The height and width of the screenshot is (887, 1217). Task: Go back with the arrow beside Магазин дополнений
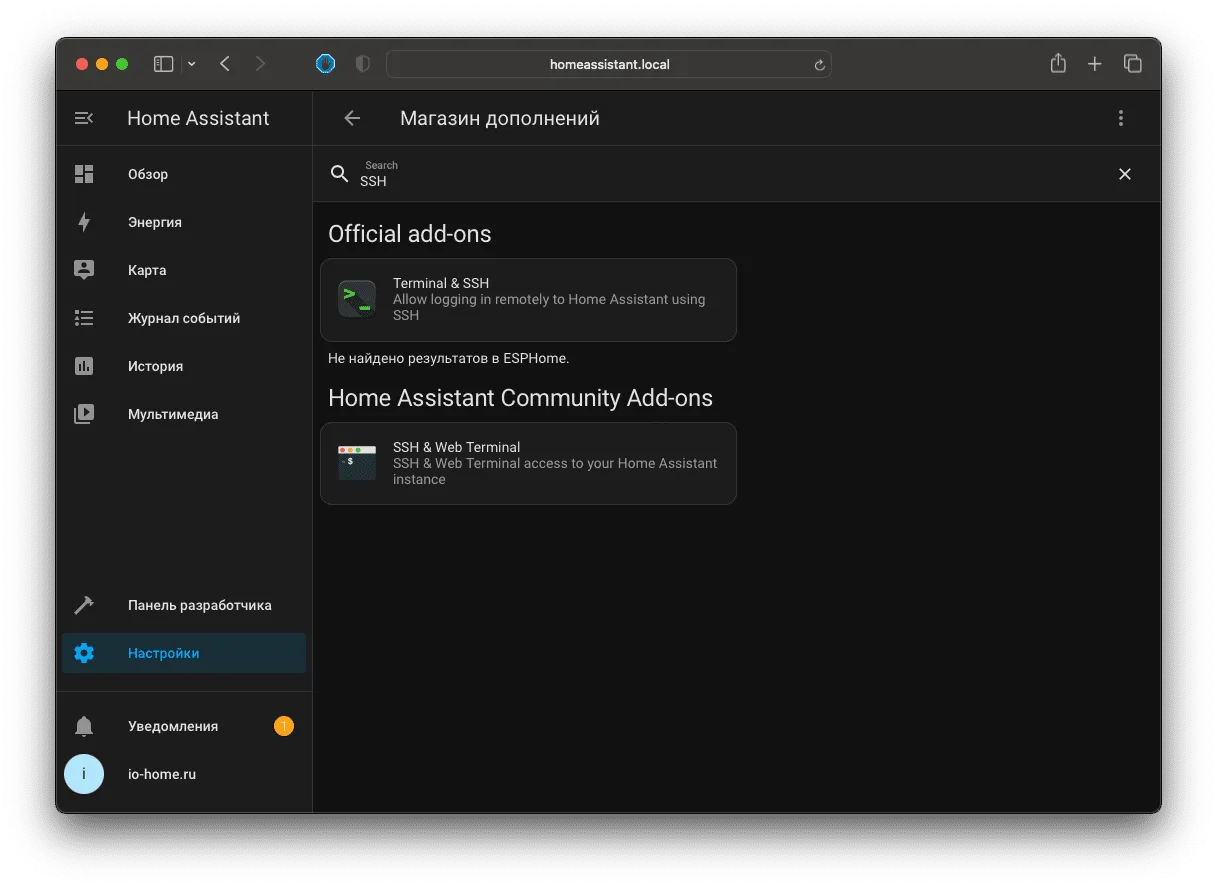[x=352, y=118]
